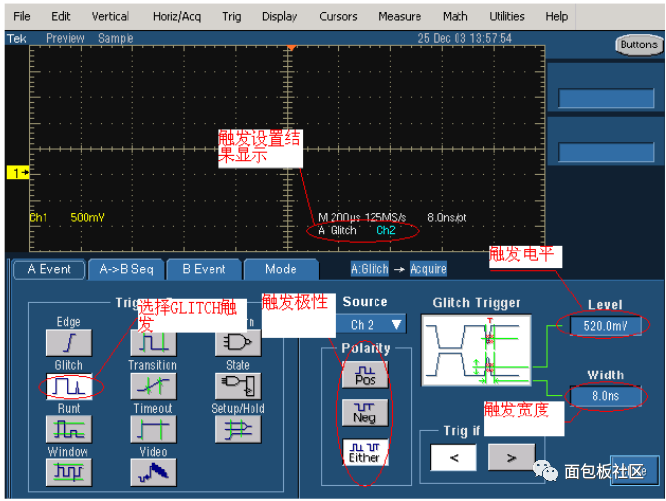Screen dimensions: 666x501
Task: Switch to the A Event tab
Action: (49, 270)
